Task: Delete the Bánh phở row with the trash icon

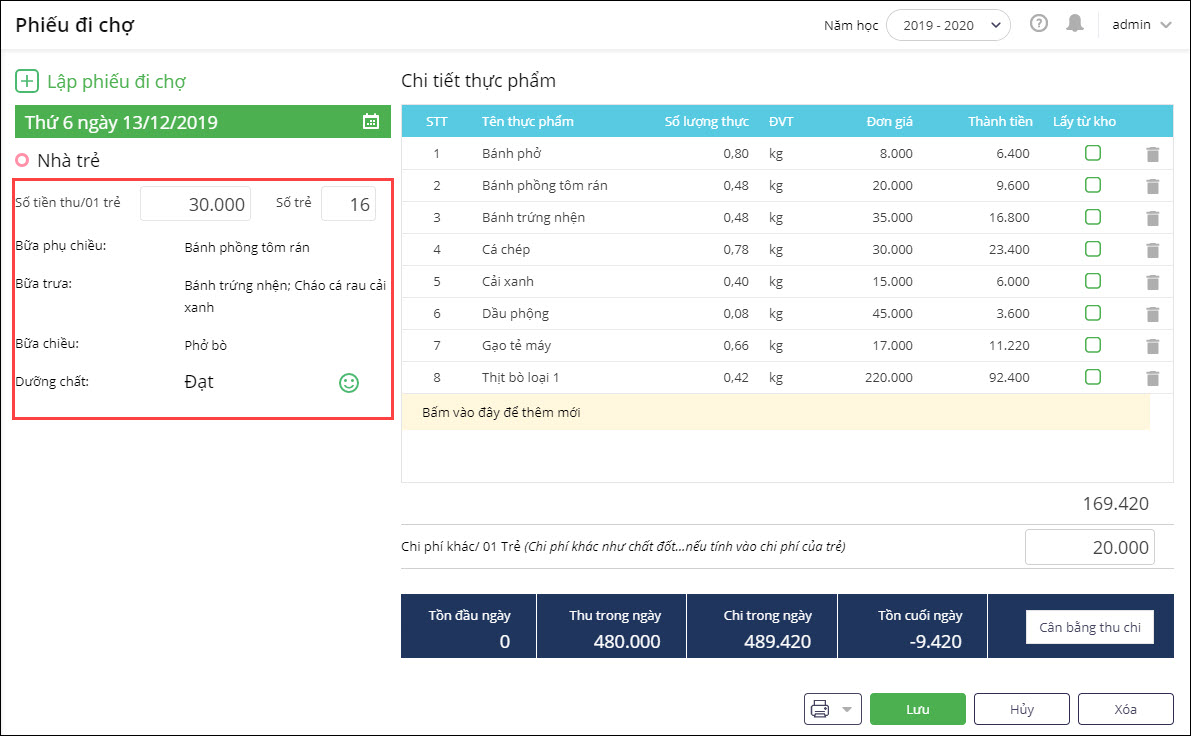Action: (1152, 154)
